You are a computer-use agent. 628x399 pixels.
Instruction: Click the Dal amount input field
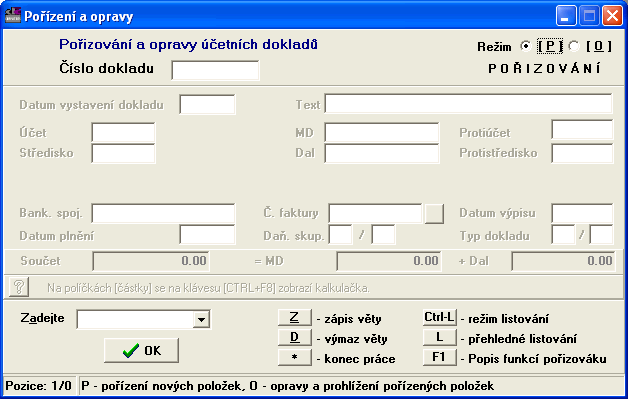pyautogui.click(x=382, y=153)
